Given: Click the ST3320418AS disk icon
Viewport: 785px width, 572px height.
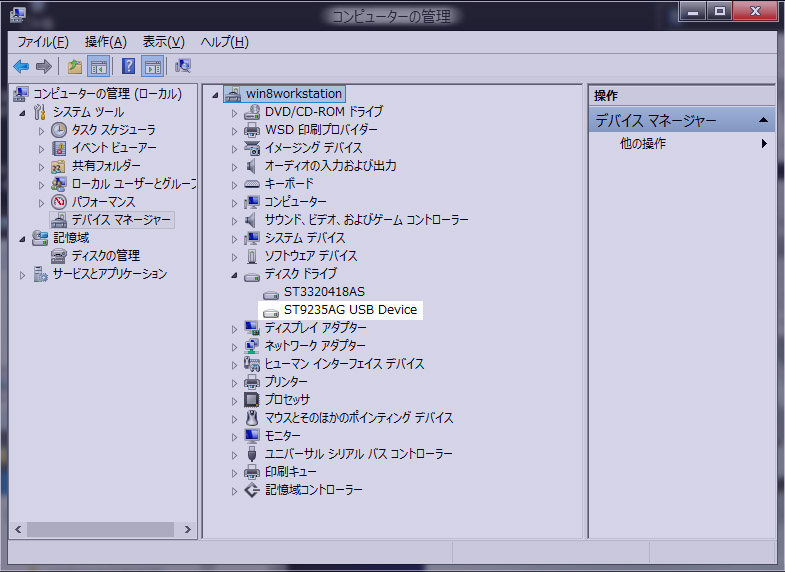Looking at the screenshot, I should [x=271, y=294].
